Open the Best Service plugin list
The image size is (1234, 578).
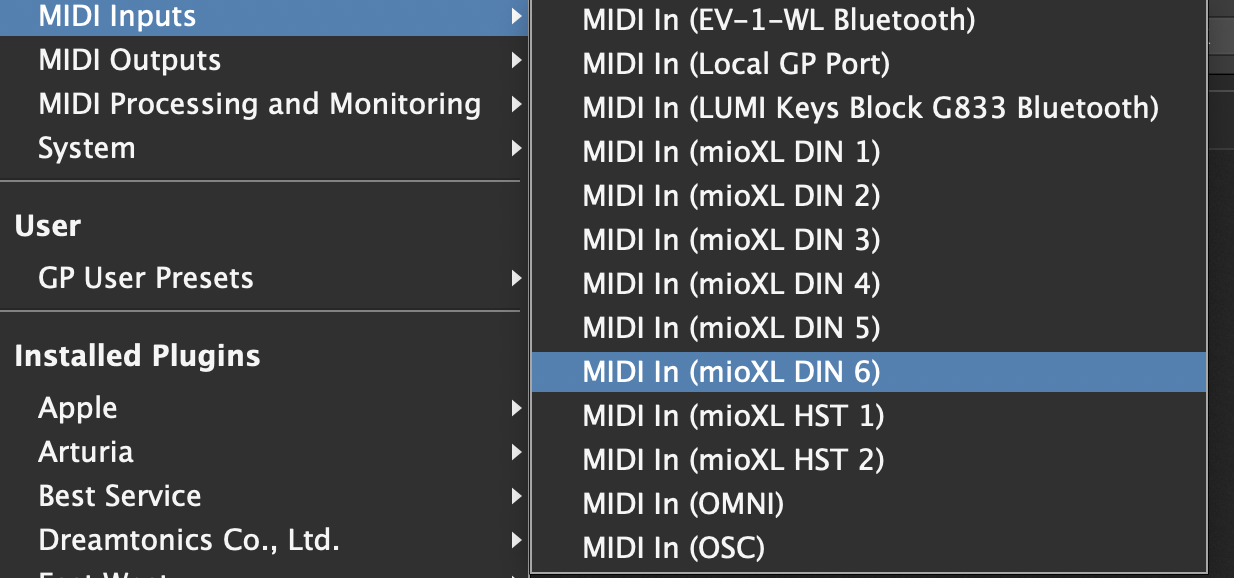[120, 496]
